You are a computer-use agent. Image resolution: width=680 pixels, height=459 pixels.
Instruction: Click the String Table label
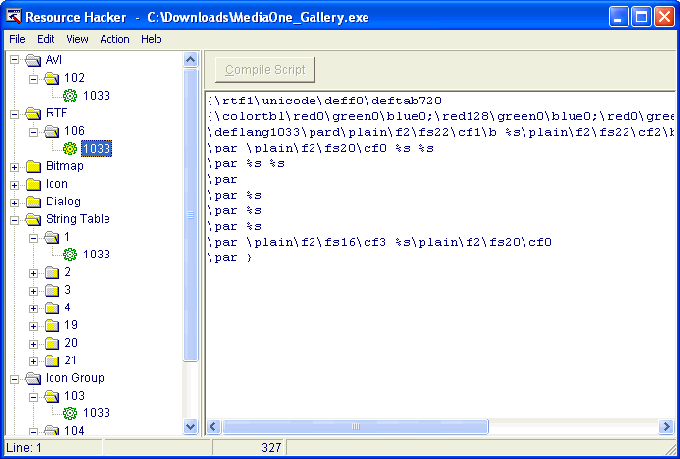[x=78, y=219]
